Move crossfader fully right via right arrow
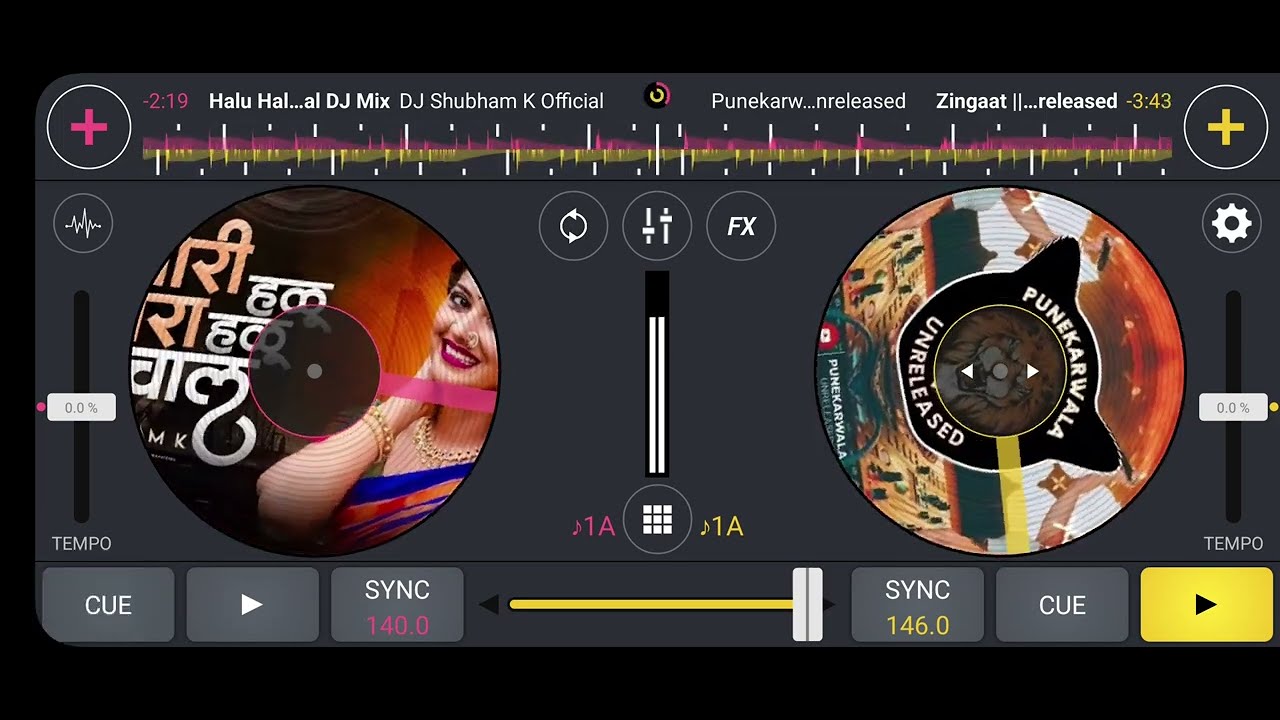 (829, 604)
